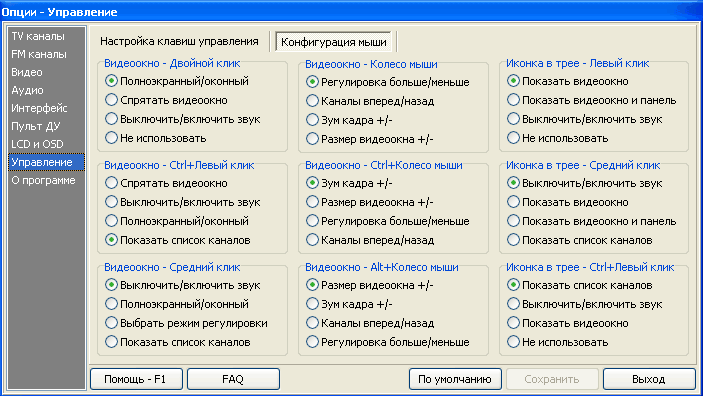Open help with Помощь - F1 button
The width and height of the screenshot is (703, 396).
tap(136, 379)
